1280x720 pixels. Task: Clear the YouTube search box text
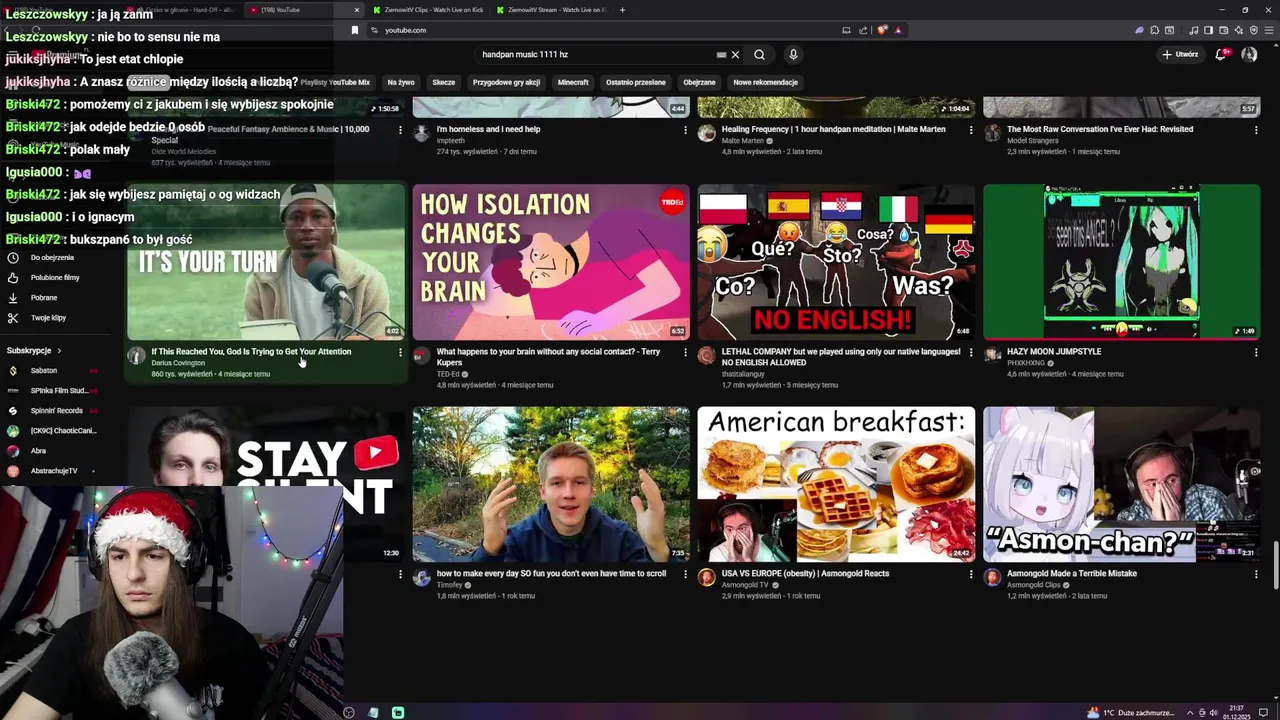(x=735, y=55)
